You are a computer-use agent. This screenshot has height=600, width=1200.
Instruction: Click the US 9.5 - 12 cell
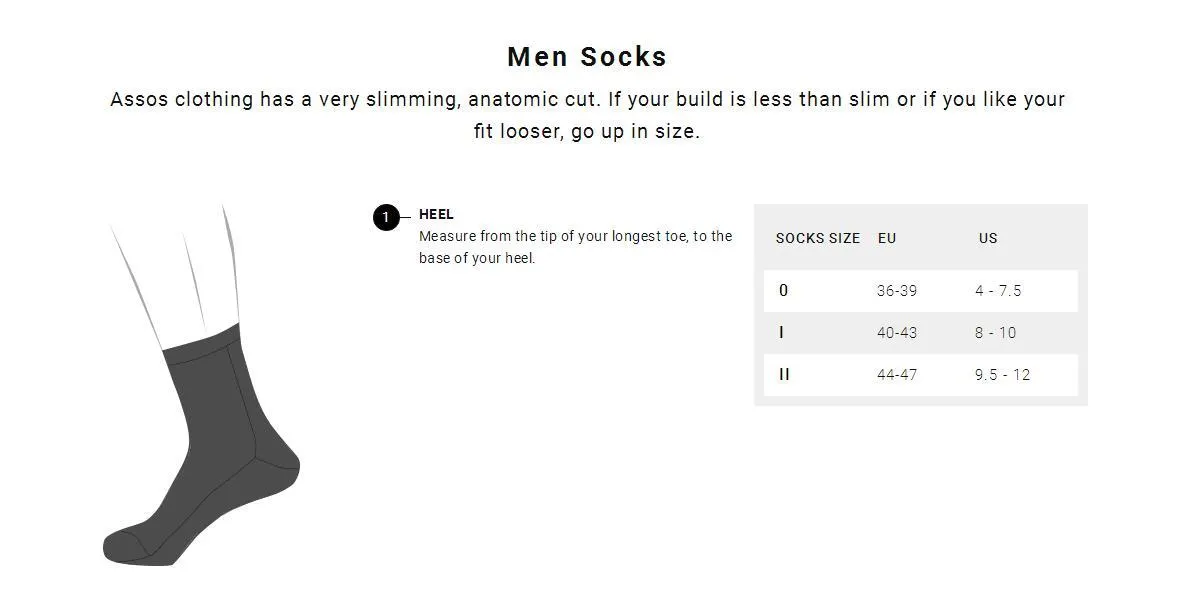coord(1002,375)
